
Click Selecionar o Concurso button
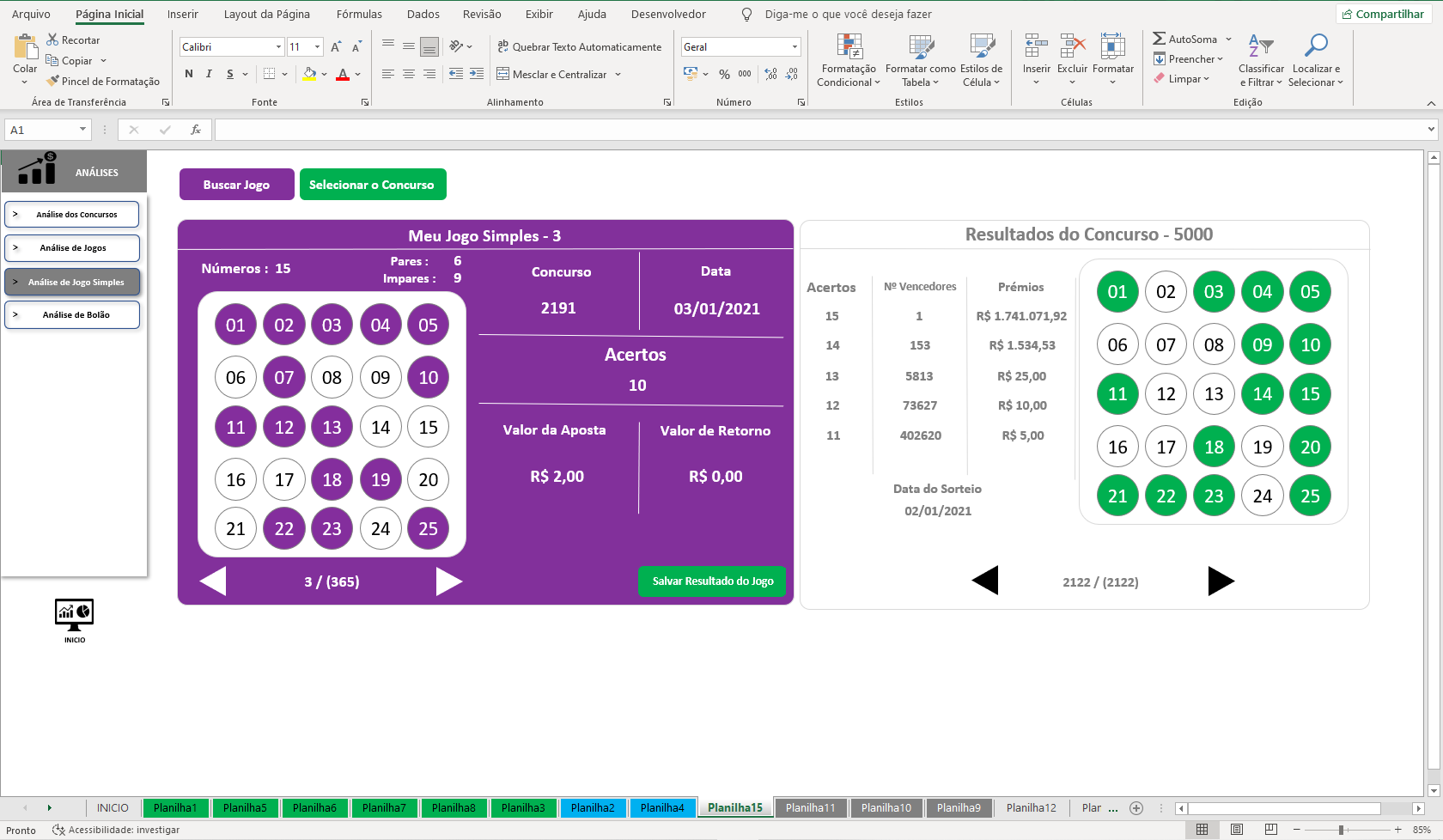pos(372,185)
